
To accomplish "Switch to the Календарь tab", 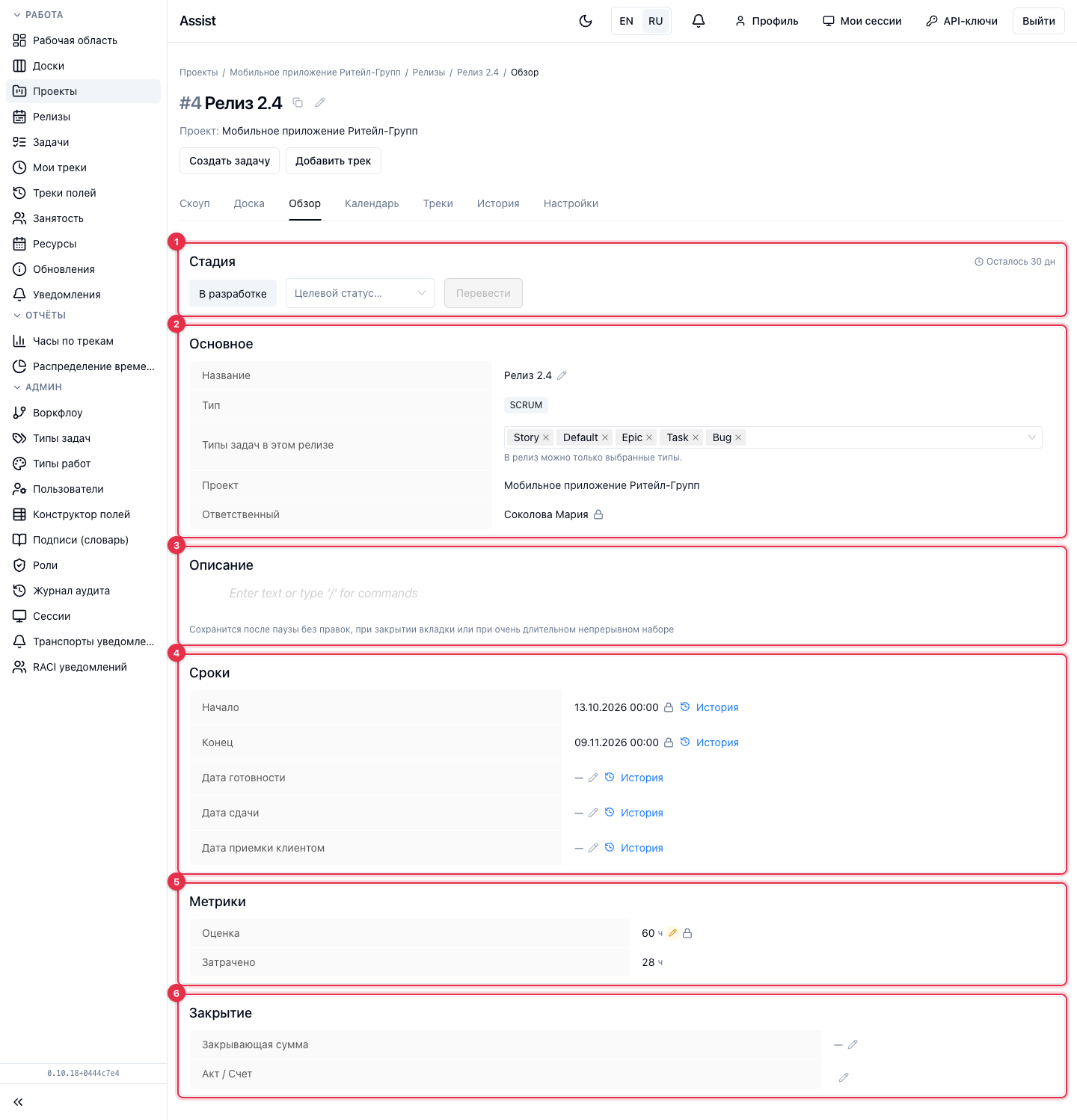I will coord(372,203).
